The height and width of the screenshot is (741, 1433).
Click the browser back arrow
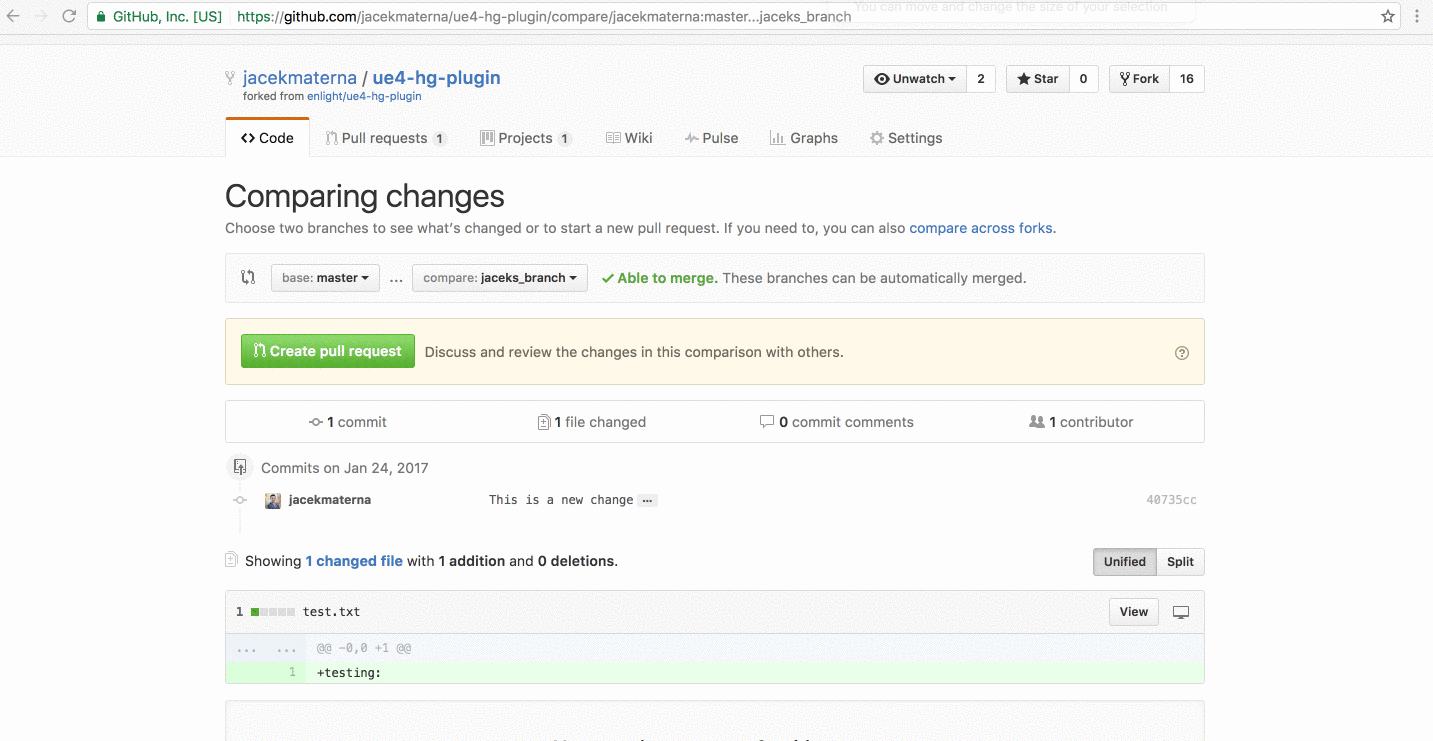coord(13,16)
